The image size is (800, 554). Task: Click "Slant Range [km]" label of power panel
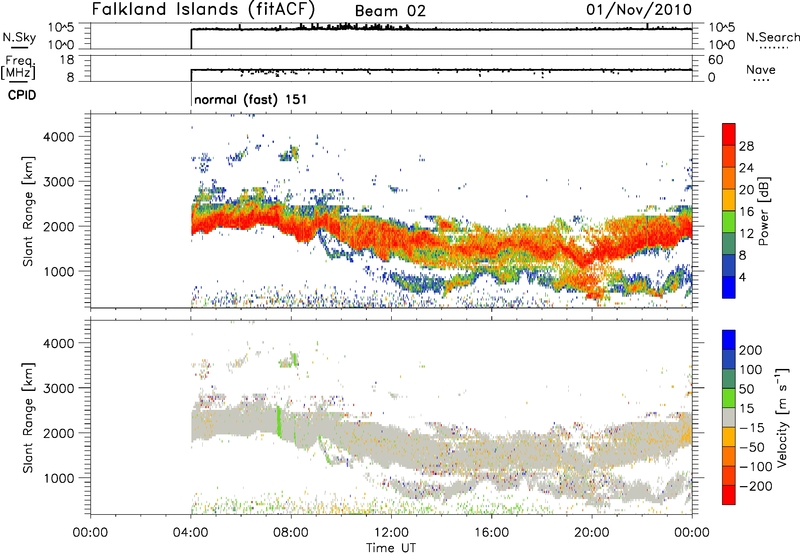pyautogui.click(x=28, y=211)
